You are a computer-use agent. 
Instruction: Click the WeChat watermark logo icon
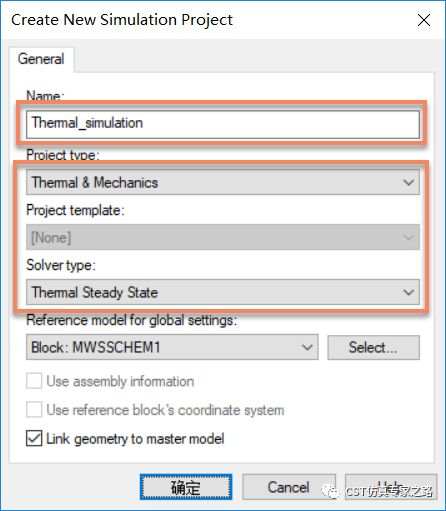click(x=331, y=491)
